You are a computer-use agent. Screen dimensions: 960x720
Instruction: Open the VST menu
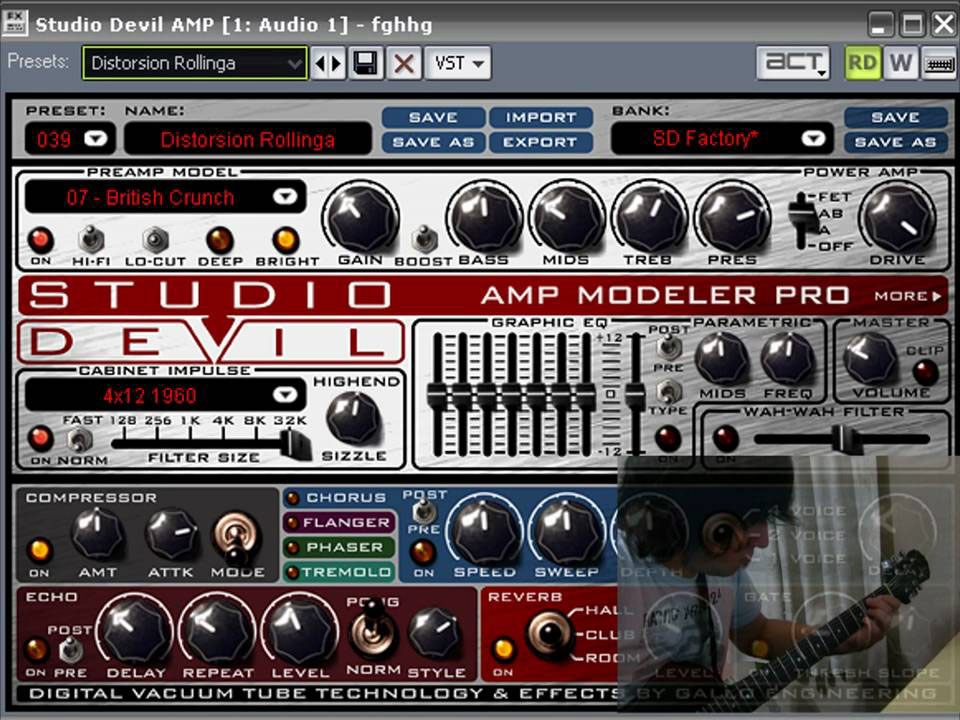458,63
